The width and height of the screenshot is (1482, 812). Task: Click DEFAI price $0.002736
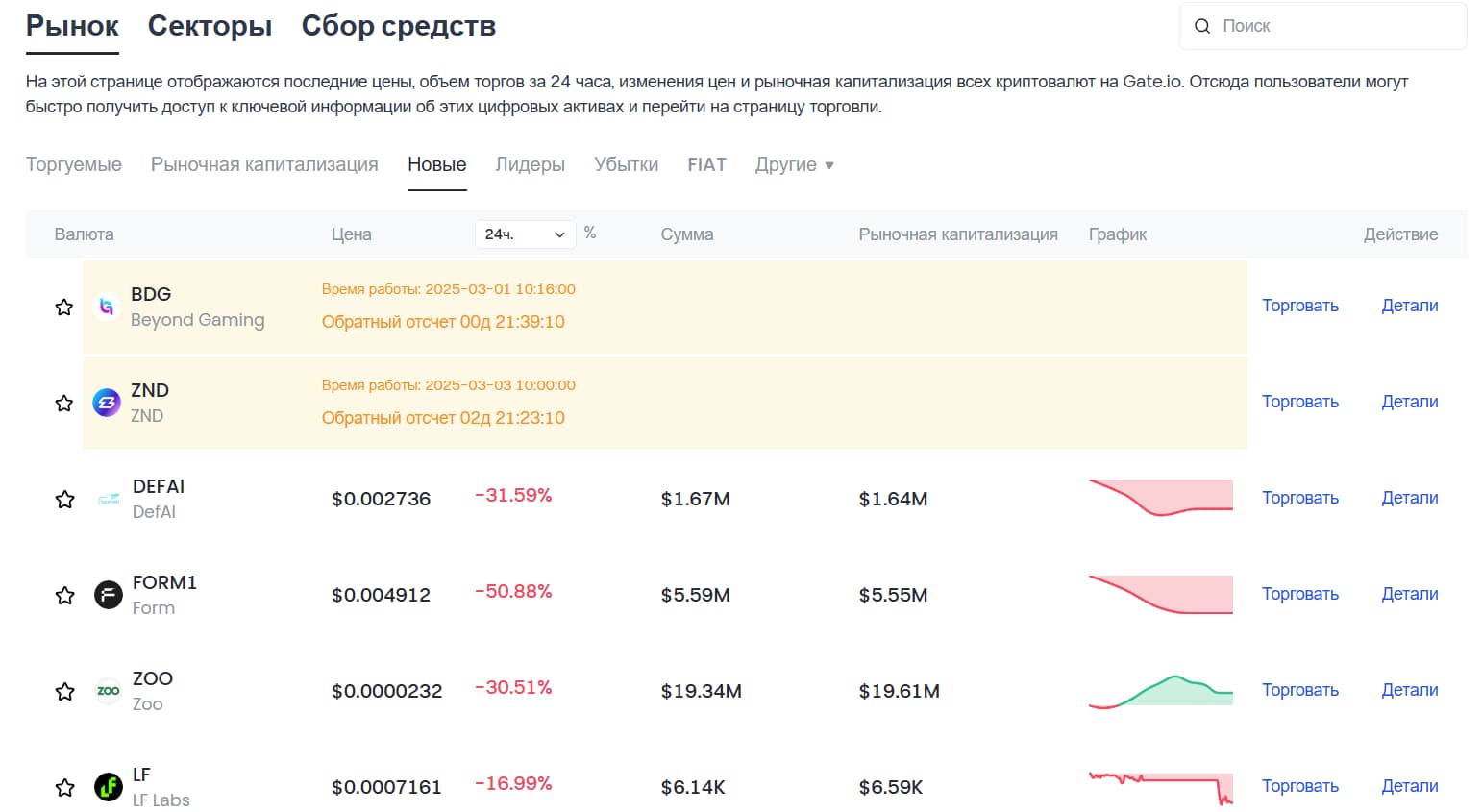382,499
